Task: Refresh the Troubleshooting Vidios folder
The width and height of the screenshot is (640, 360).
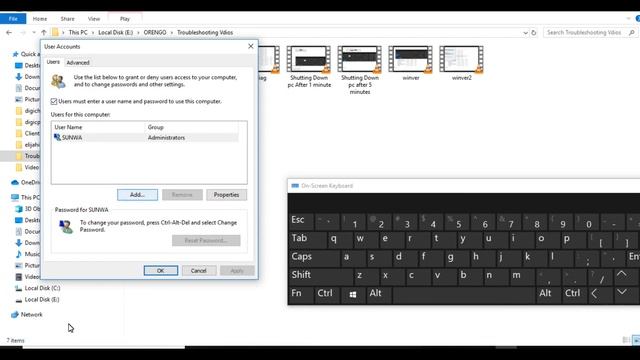Action: tap(533, 33)
